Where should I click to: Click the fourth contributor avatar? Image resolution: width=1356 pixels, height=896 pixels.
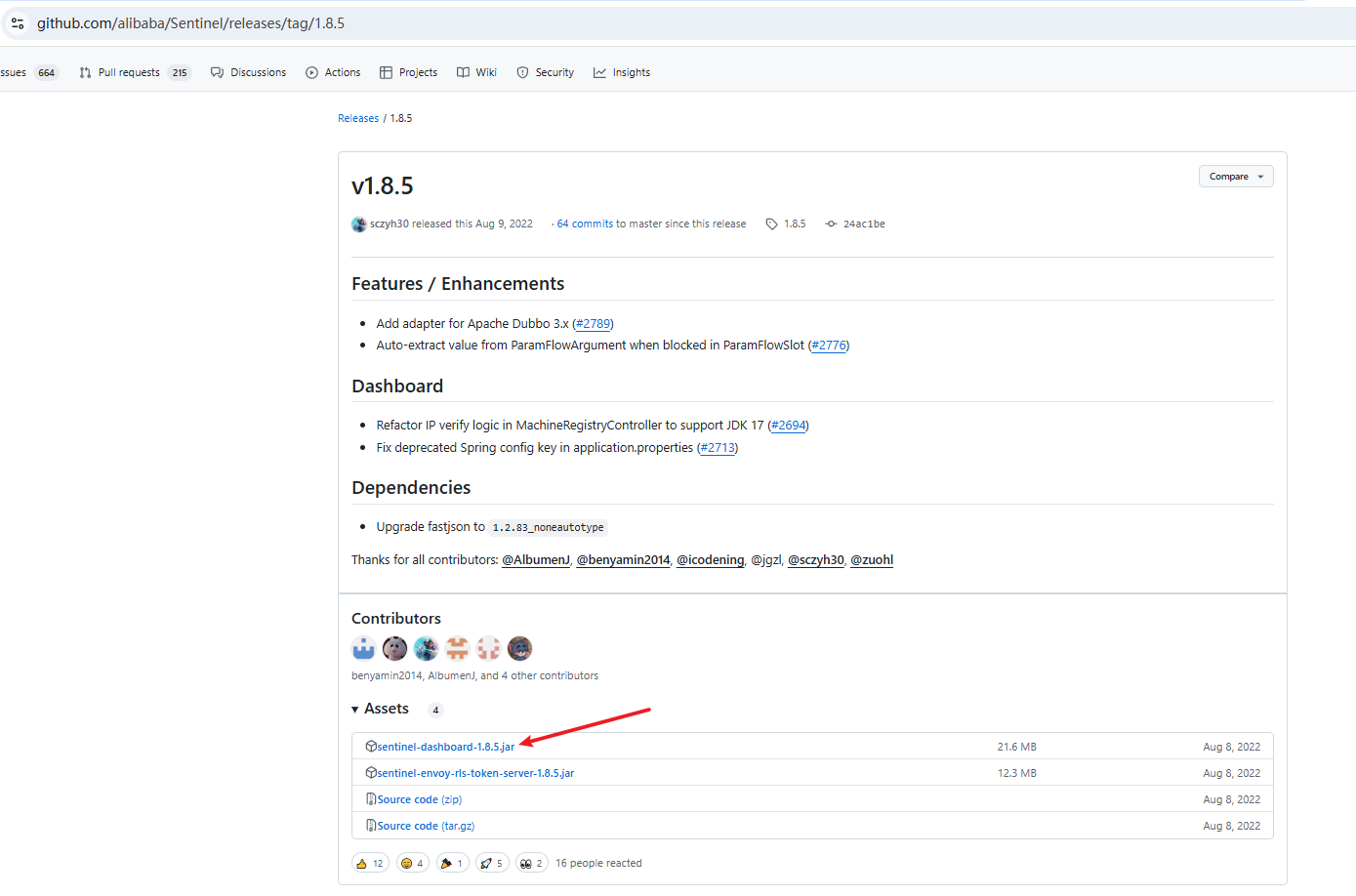(458, 648)
